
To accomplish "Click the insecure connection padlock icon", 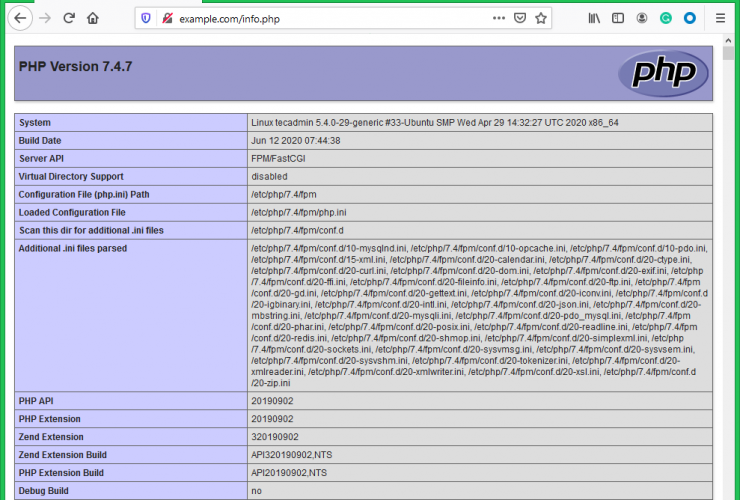I will [x=166, y=18].
